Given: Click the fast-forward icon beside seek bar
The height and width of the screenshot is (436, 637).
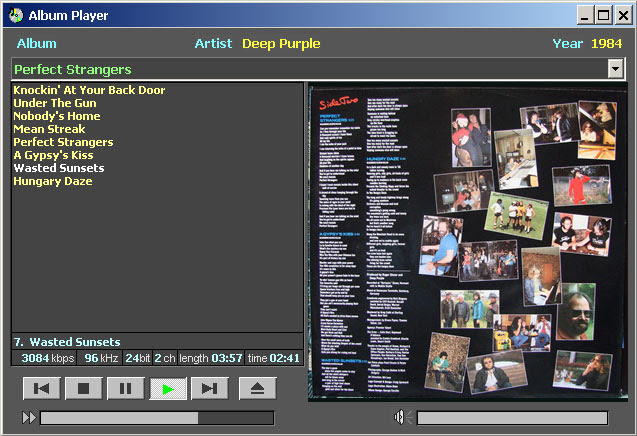Looking at the screenshot, I should tap(29, 418).
